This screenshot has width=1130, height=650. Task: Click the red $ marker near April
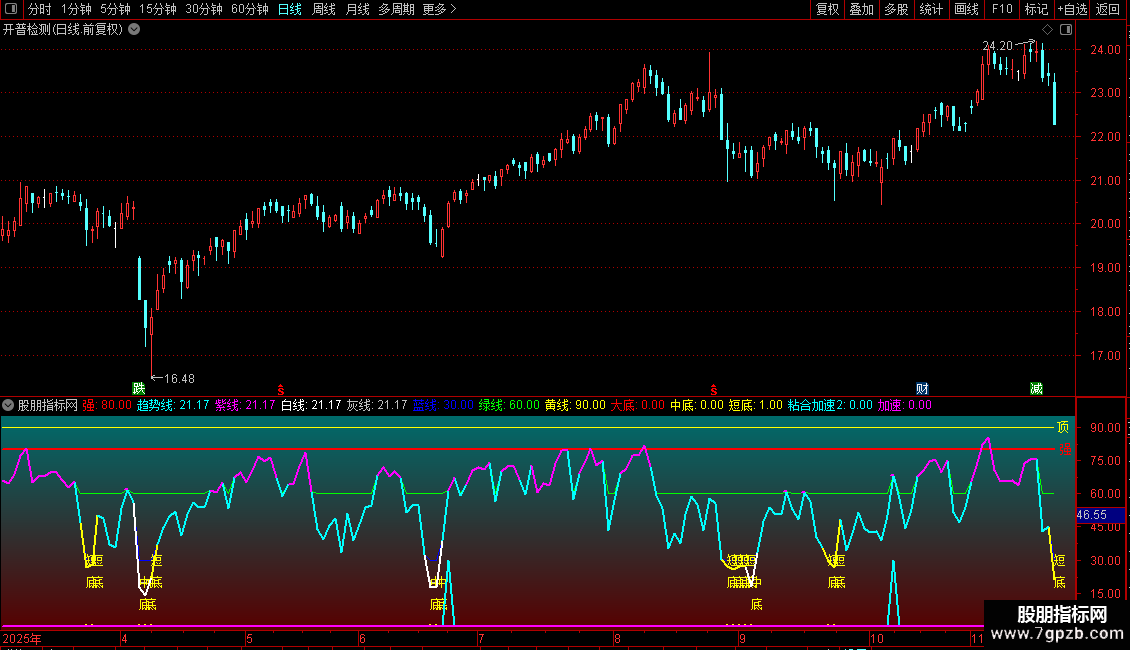[280, 390]
